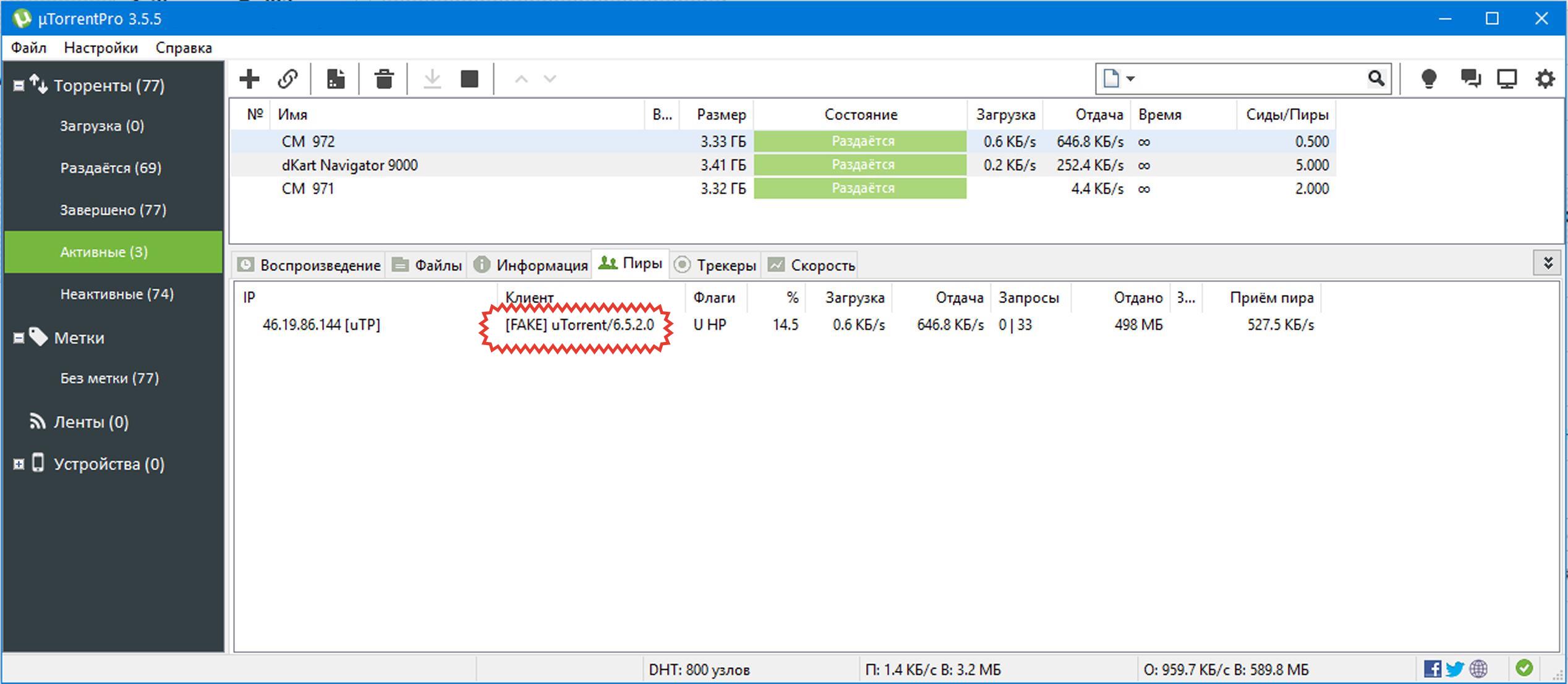Screen dimensions: 1568x684
Task: Click the Create New Torrent icon
Action: click(336, 79)
